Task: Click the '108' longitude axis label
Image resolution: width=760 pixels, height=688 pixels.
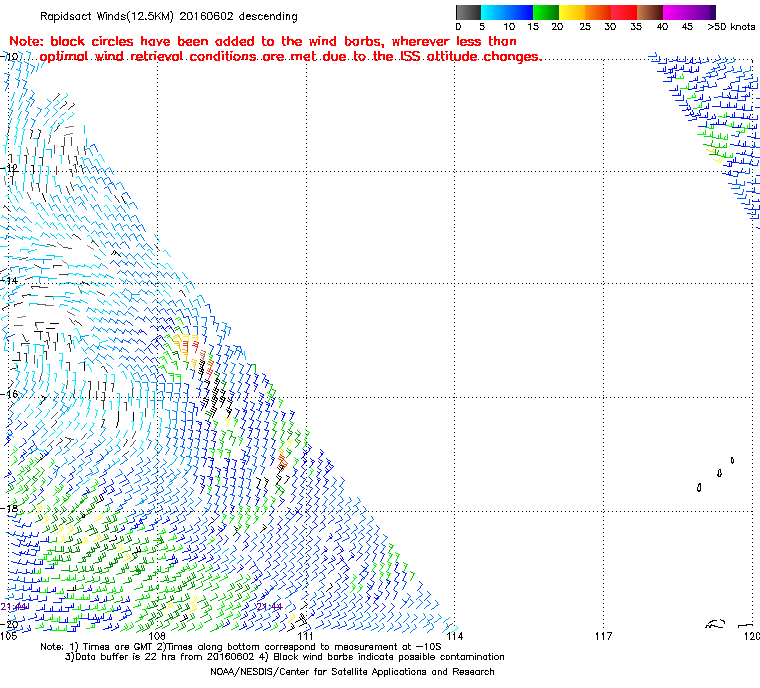Action: [157, 636]
